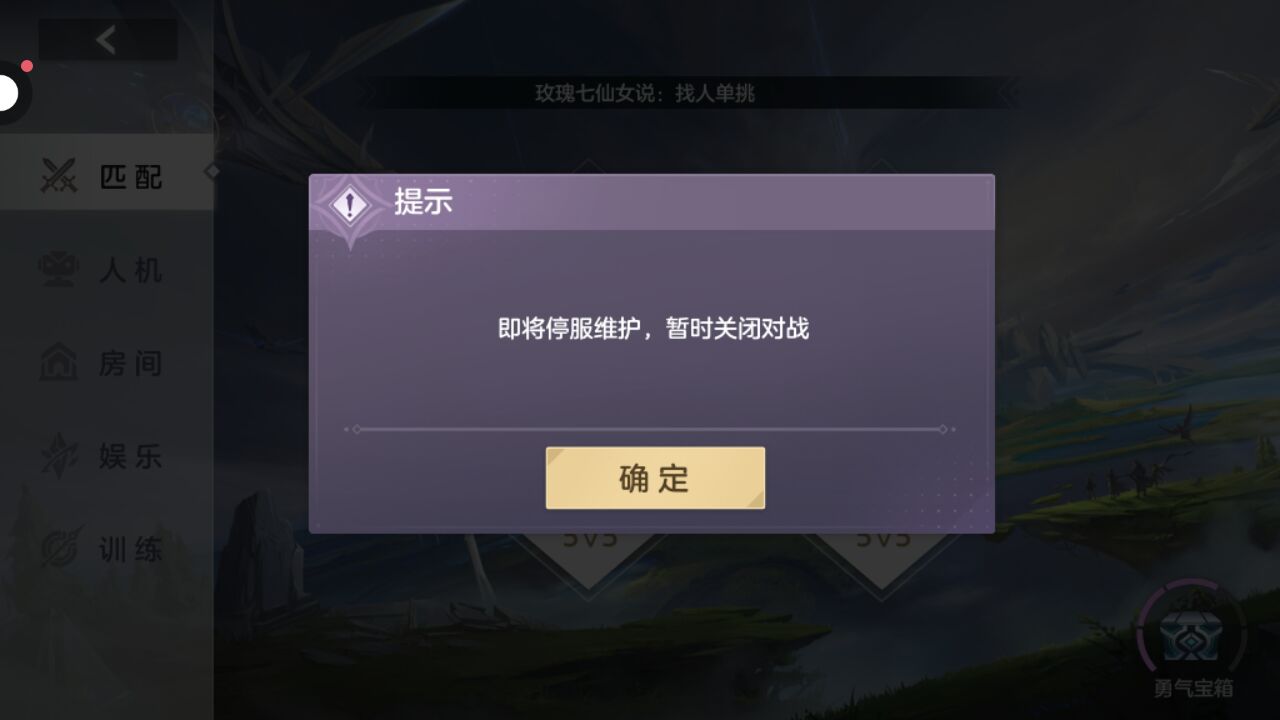
Task: Select the 匹配 matchmaking tab
Action: (x=106, y=177)
